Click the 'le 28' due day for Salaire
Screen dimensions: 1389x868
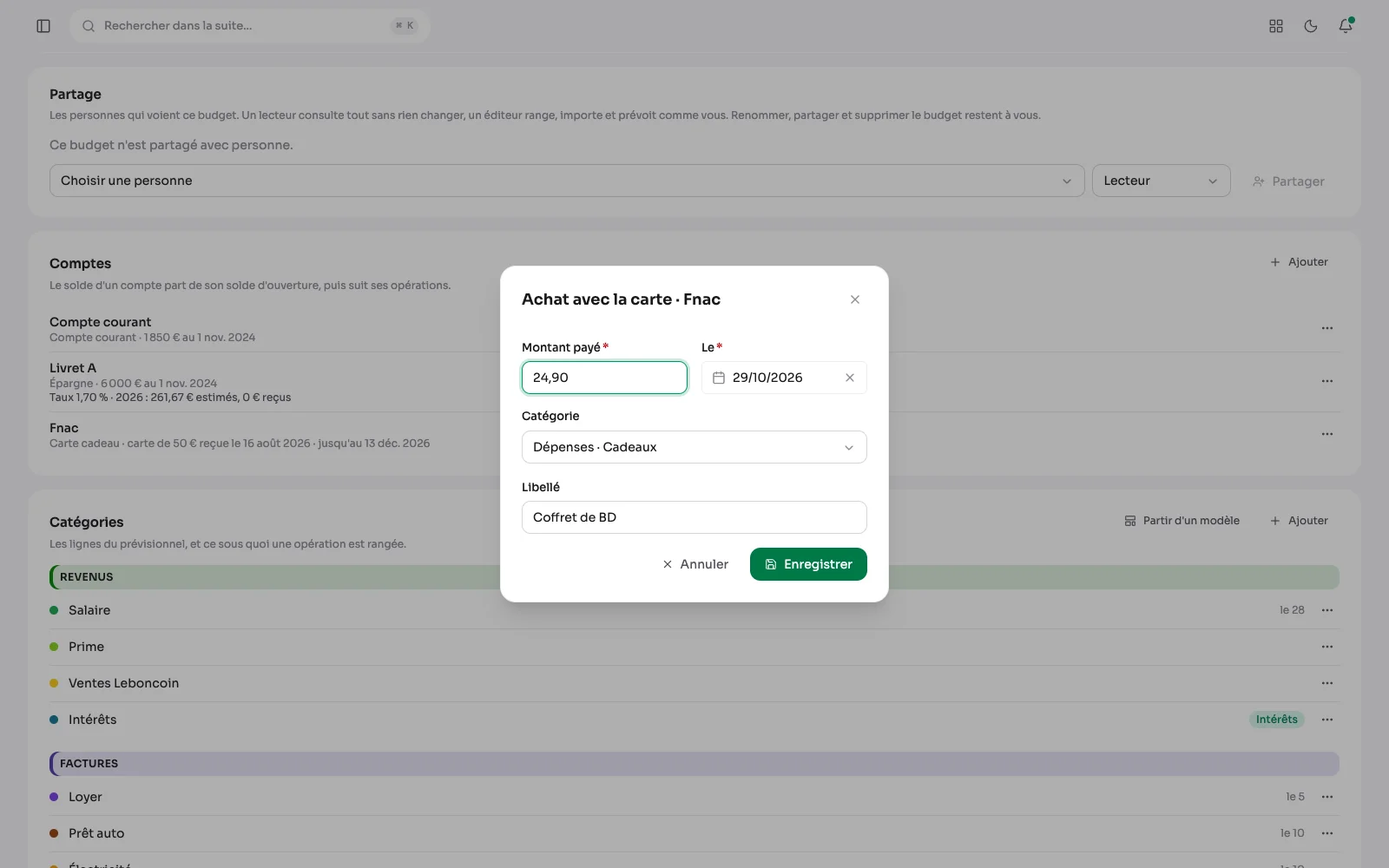click(1292, 610)
